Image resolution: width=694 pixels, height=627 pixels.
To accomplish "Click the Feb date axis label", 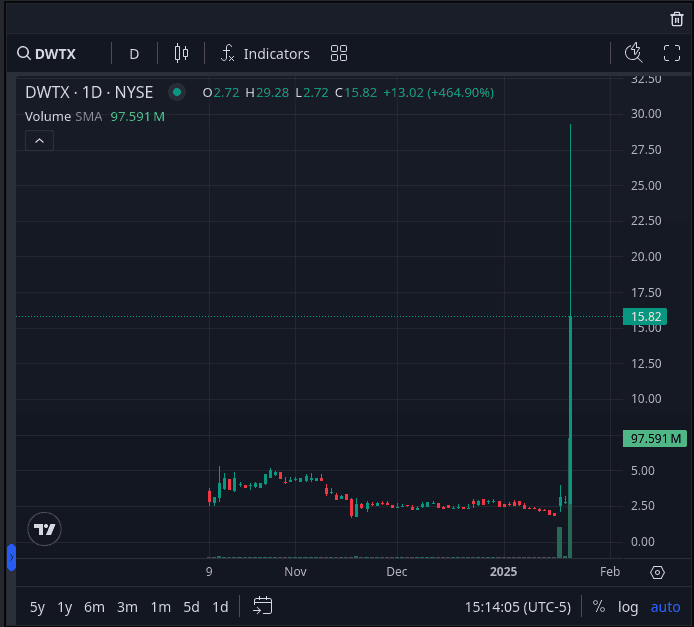I will click(x=610, y=572).
